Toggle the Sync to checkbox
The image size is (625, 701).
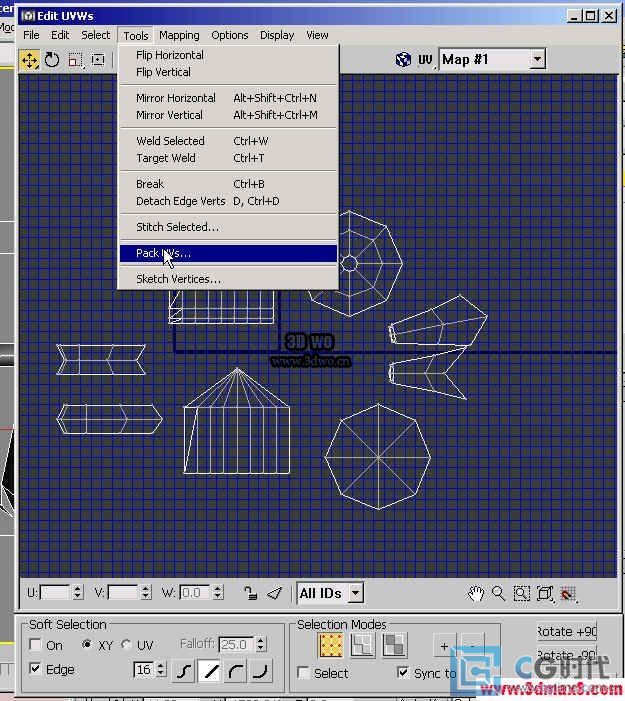pos(403,672)
